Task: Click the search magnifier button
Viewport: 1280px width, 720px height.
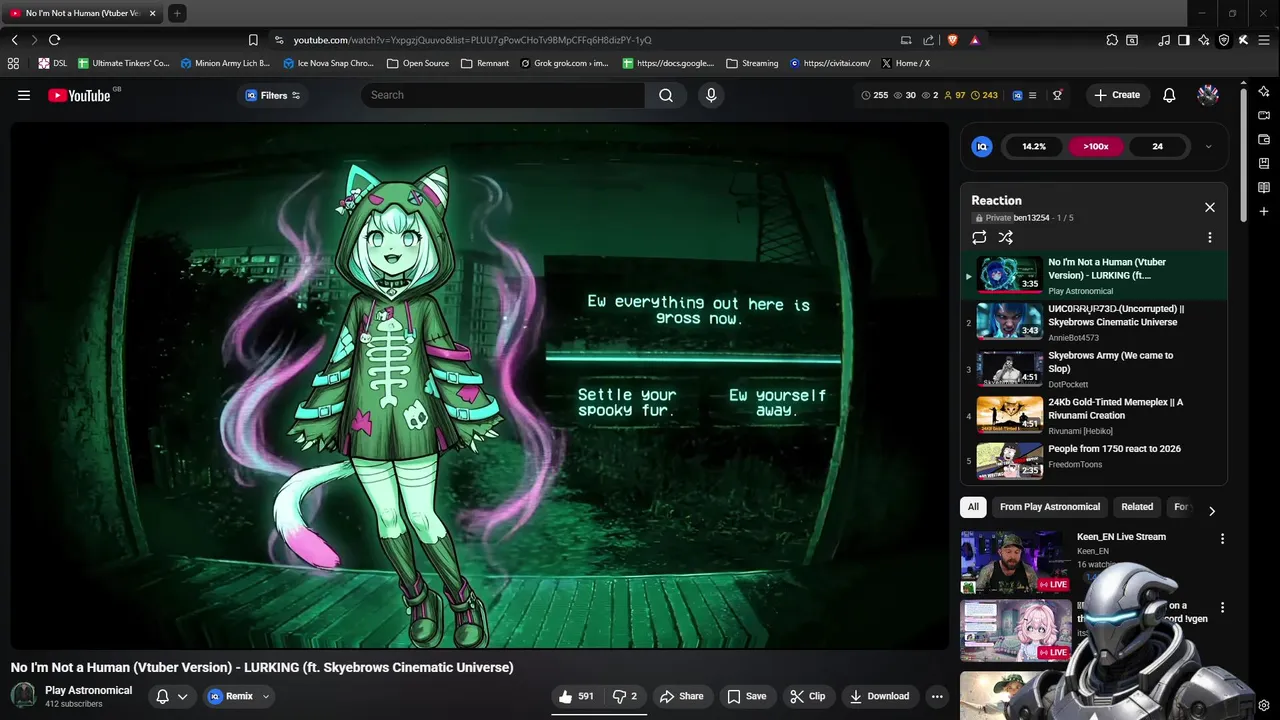Action: 666,95
